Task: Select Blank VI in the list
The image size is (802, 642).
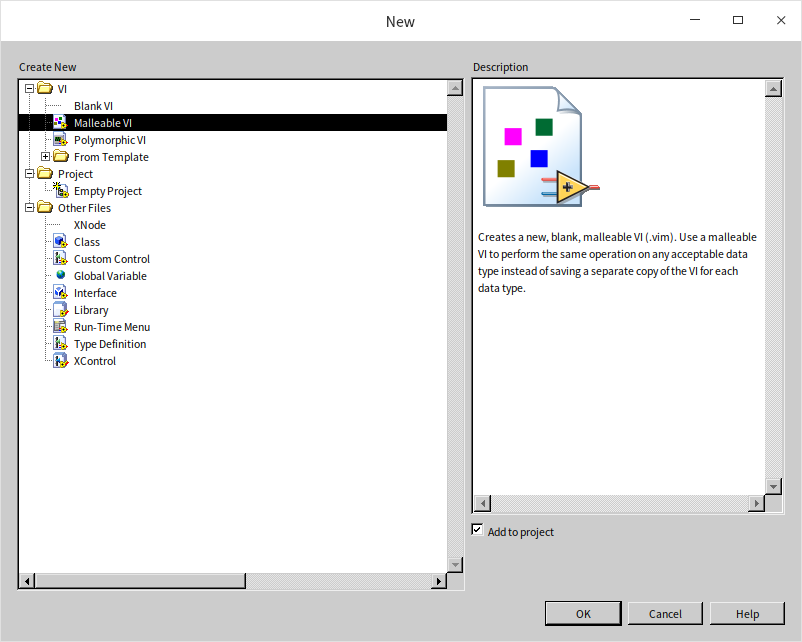Action: [93, 106]
